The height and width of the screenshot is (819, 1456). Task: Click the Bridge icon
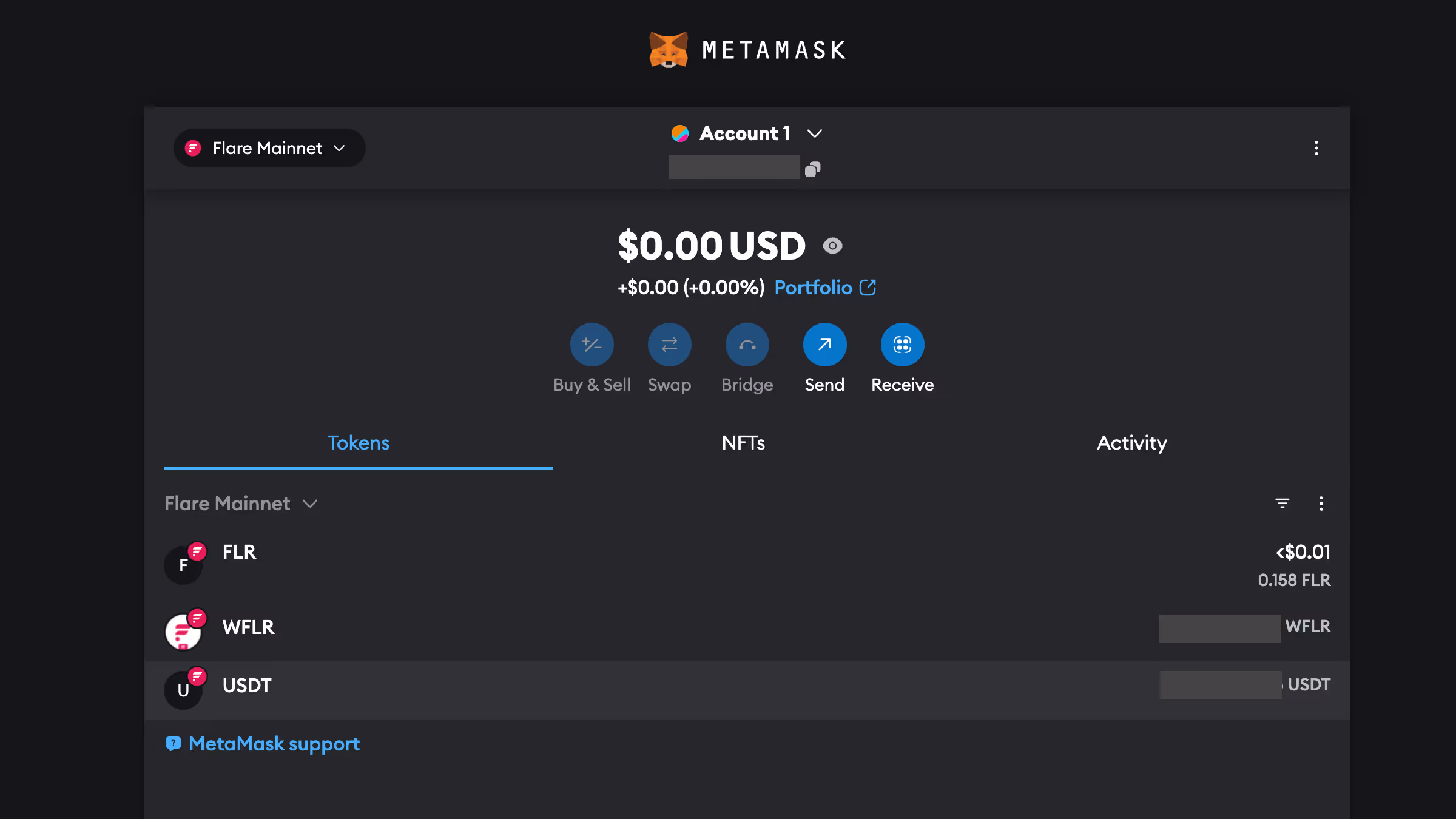pos(747,345)
